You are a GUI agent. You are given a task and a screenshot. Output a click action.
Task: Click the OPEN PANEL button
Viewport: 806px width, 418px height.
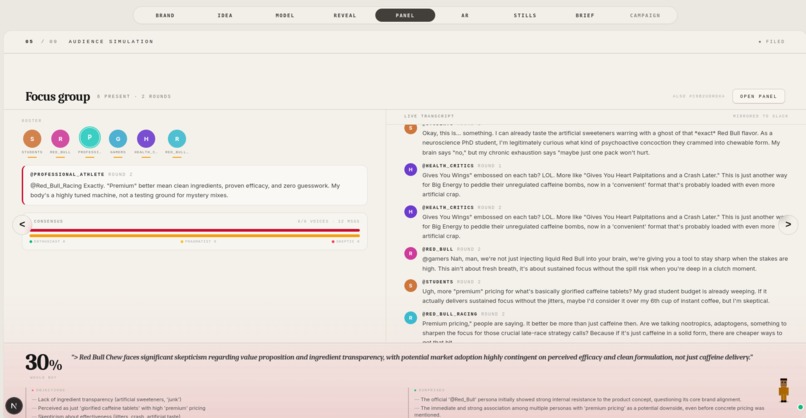758,96
